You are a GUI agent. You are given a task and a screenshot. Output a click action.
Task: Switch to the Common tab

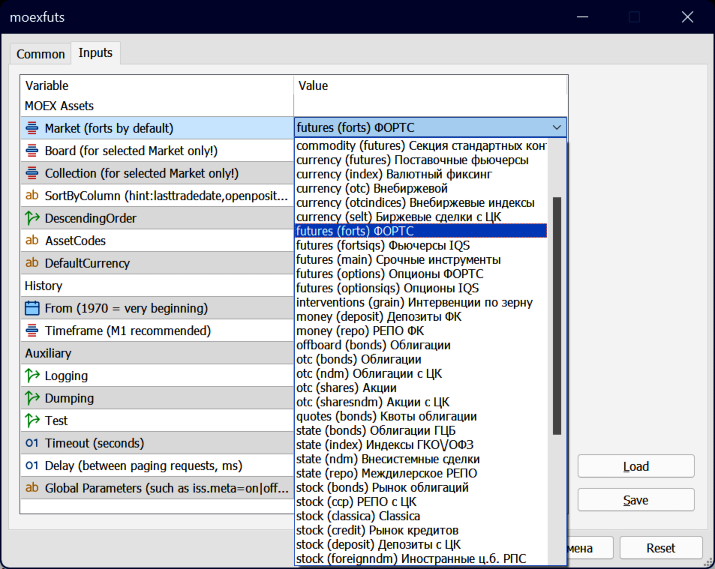pos(41,54)
